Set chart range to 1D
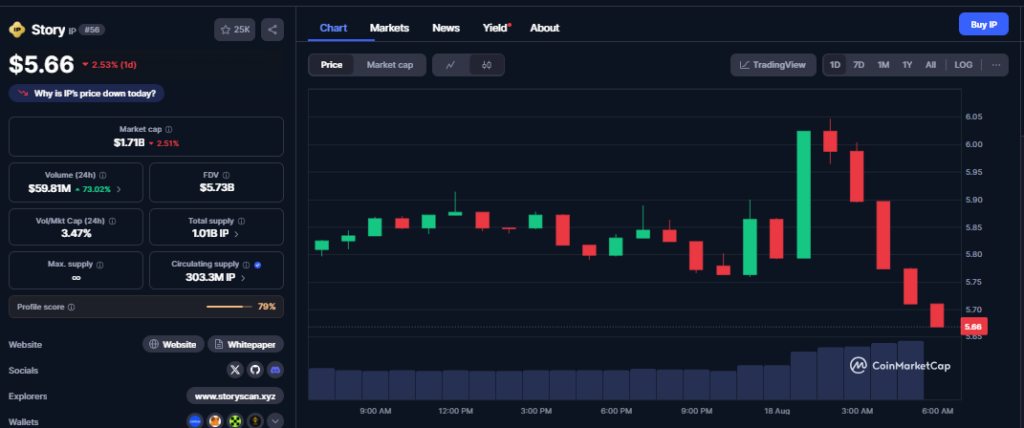The width and height of the screenshot is (1024, 428). [835, 65]
